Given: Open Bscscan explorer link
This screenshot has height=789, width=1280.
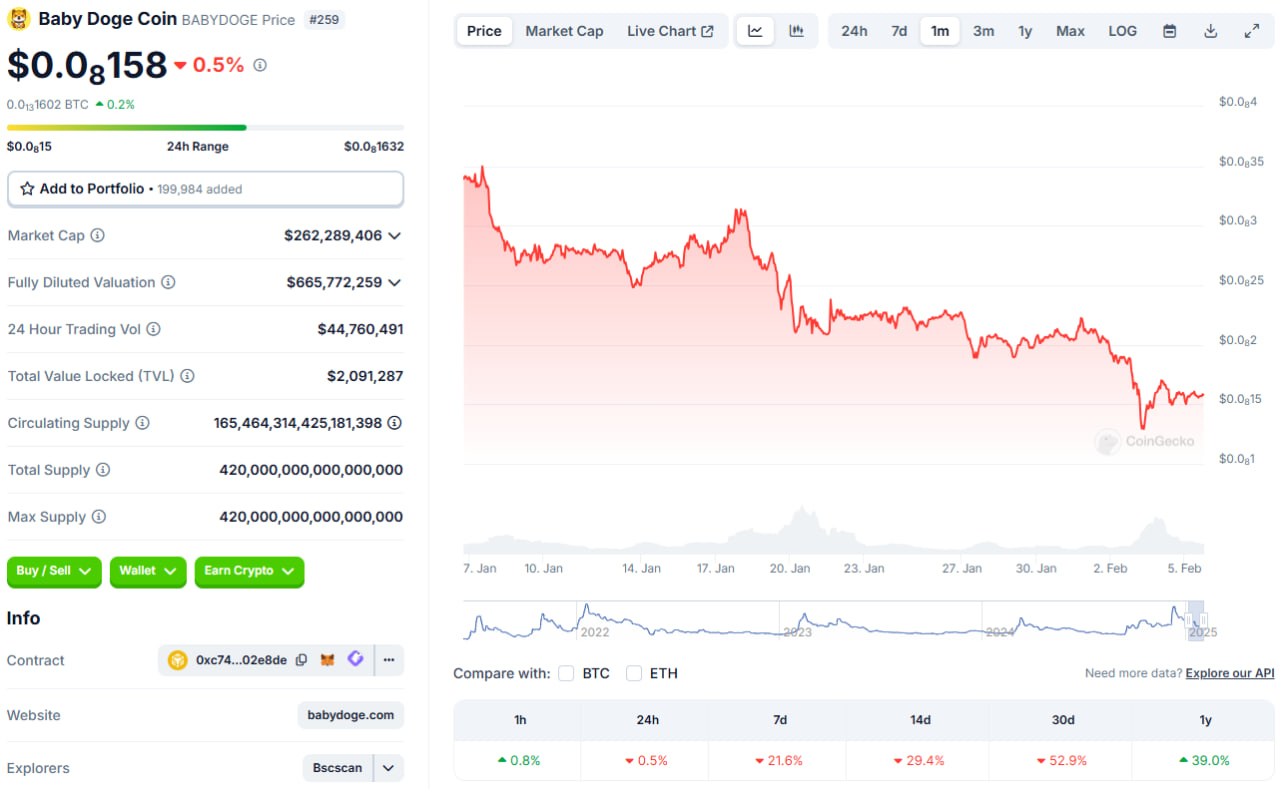Looking at the screenshot, I should [x=338, y=768].
